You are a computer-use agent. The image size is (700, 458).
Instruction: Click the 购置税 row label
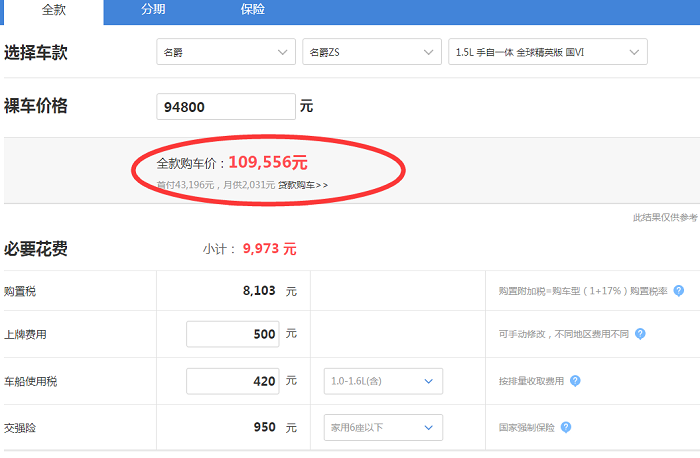20,291
